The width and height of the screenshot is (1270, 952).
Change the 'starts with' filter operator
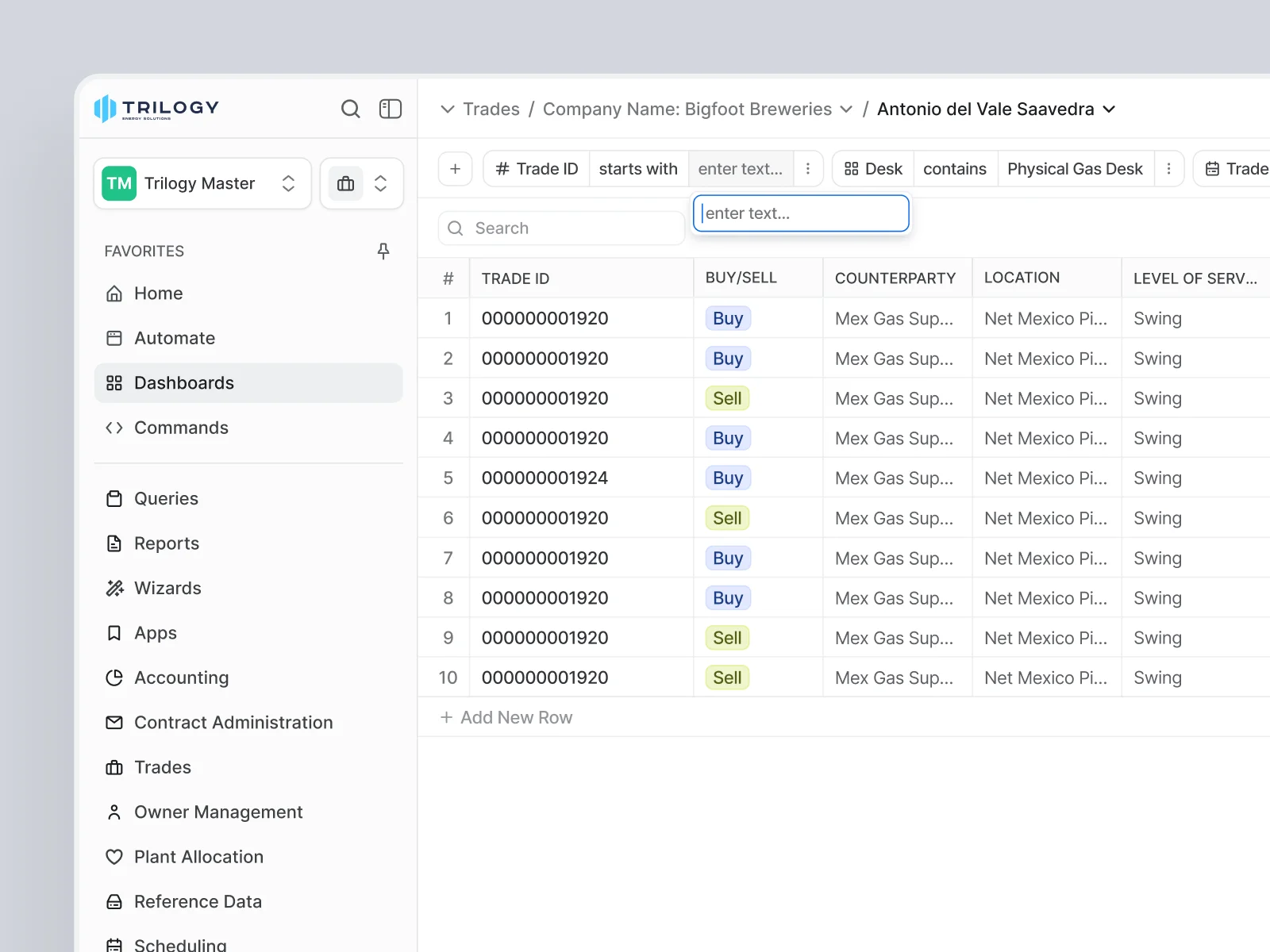click(638, 169)
